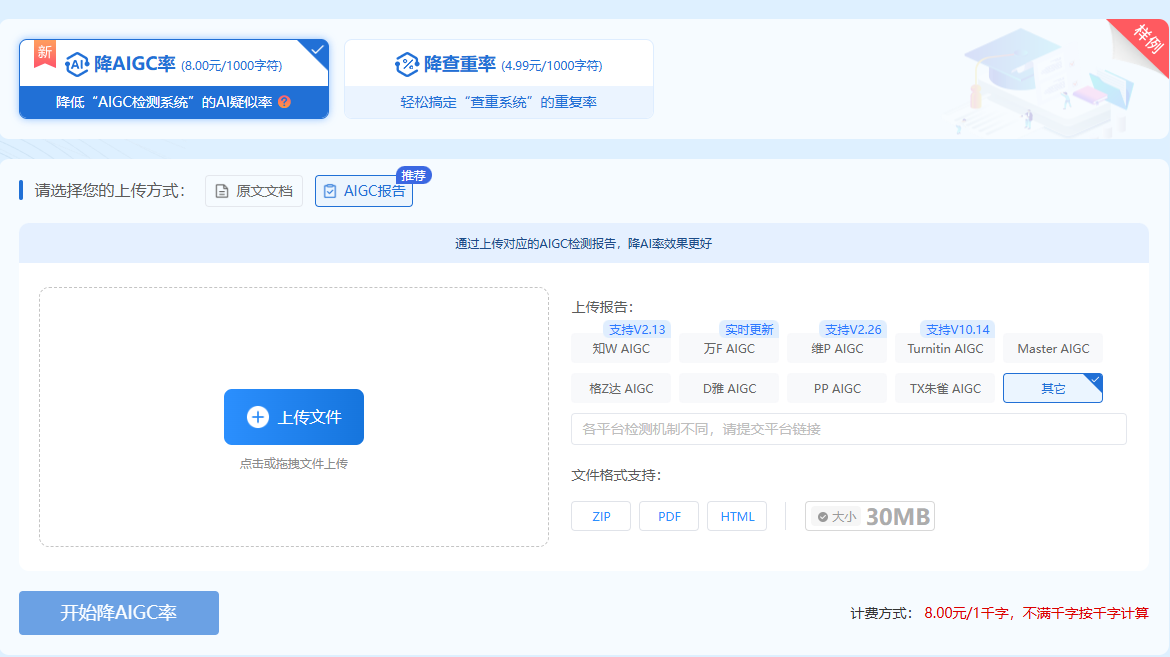Select the 维P AIGC report type
Viewport: 1170px width, 657px height.
tap(837, 349)
